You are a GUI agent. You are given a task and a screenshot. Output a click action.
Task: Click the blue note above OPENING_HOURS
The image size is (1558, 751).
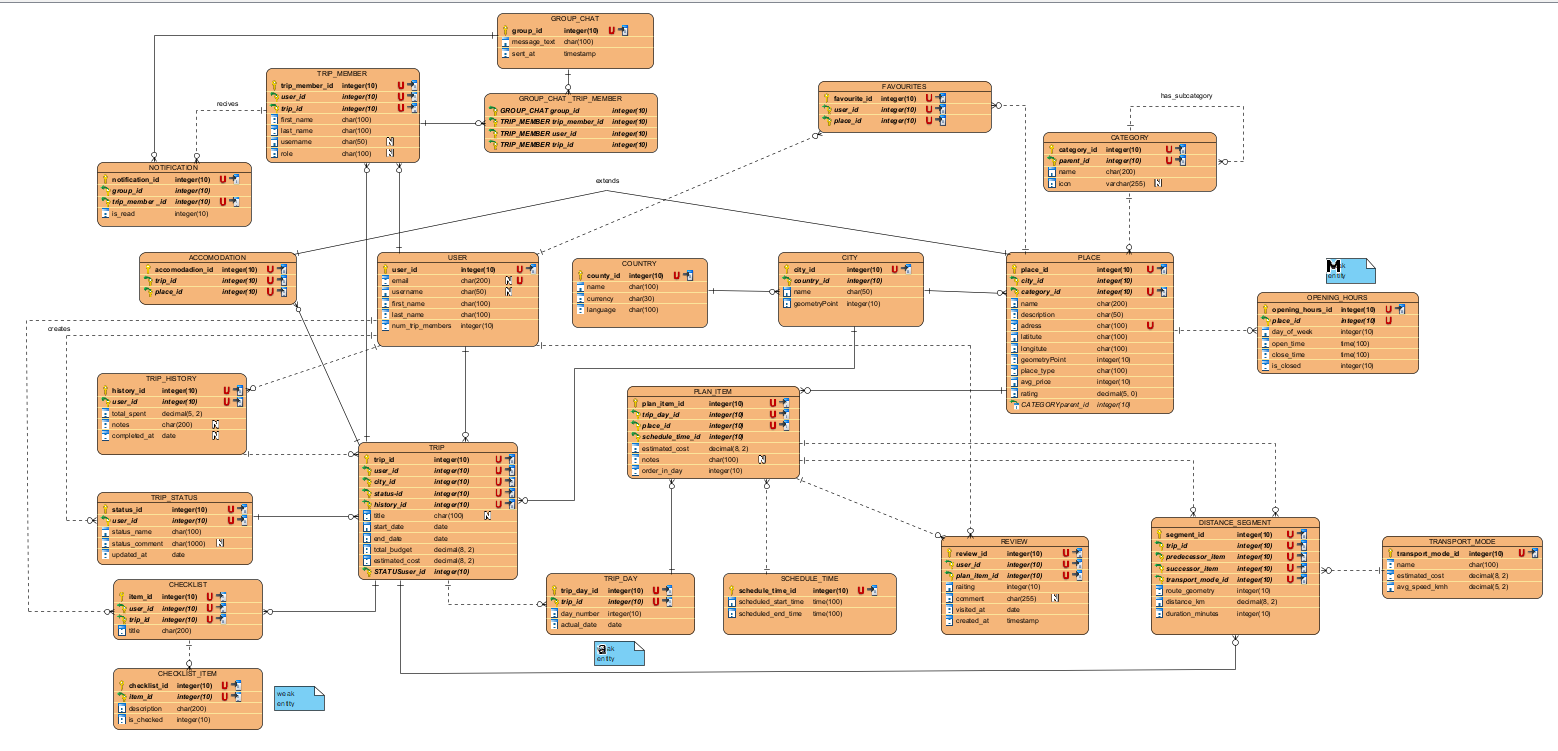pos(1350,270)
